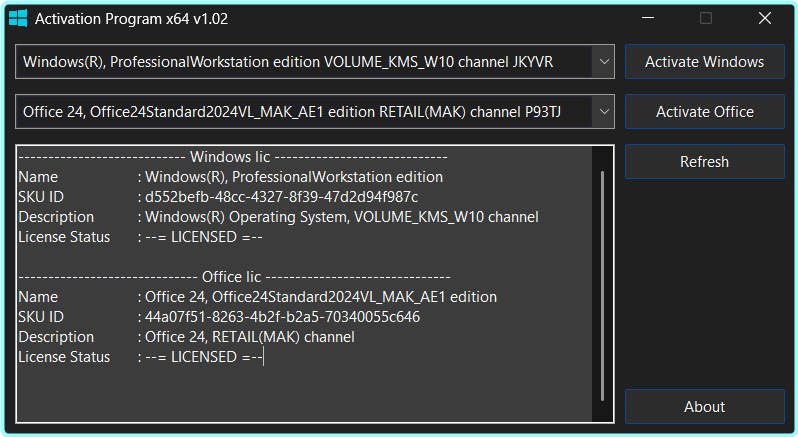The width and height of the screenshot is (798, 437).
Task: Click the Office24Standard2024VL_MAK_AE1 name line
Action: (x=258, y=297)
